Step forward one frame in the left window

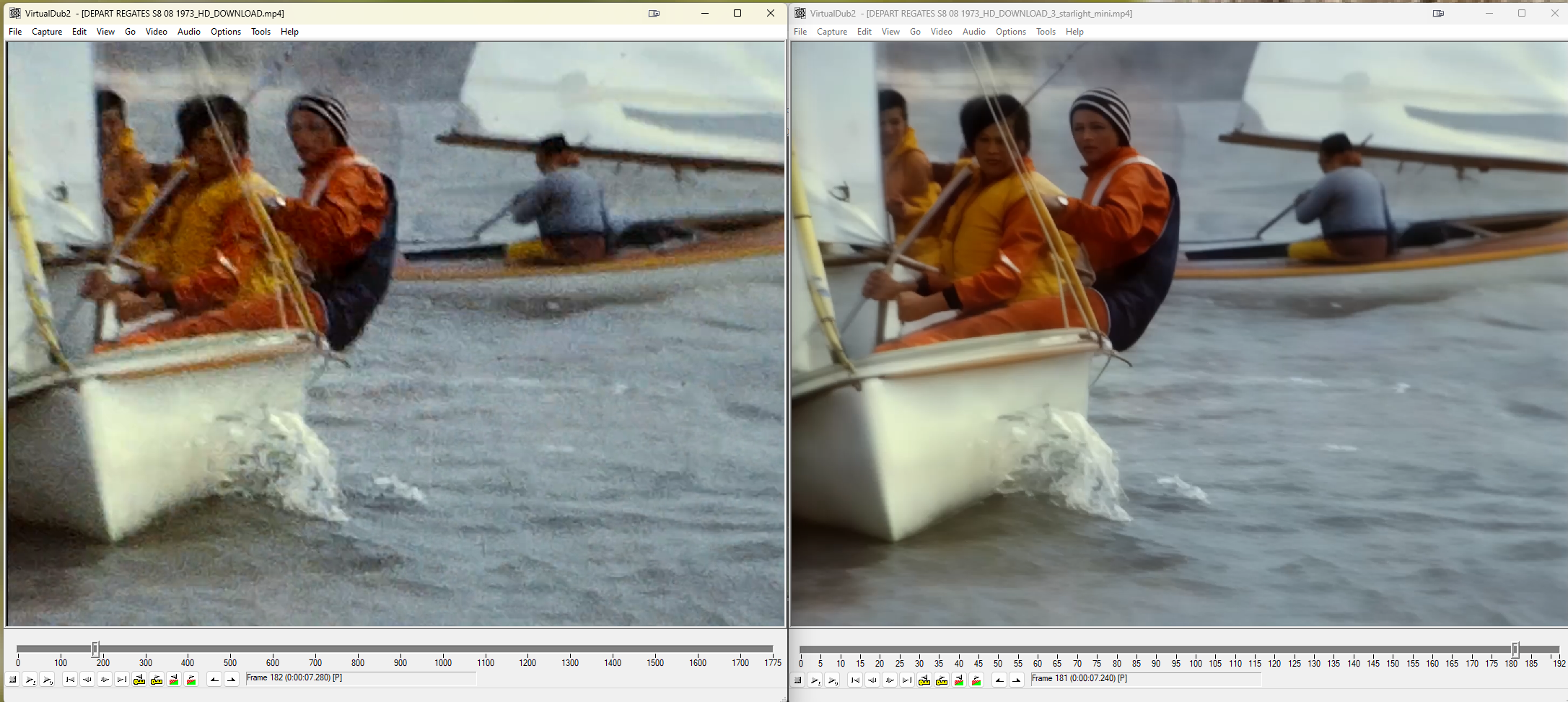click(105, 680)
